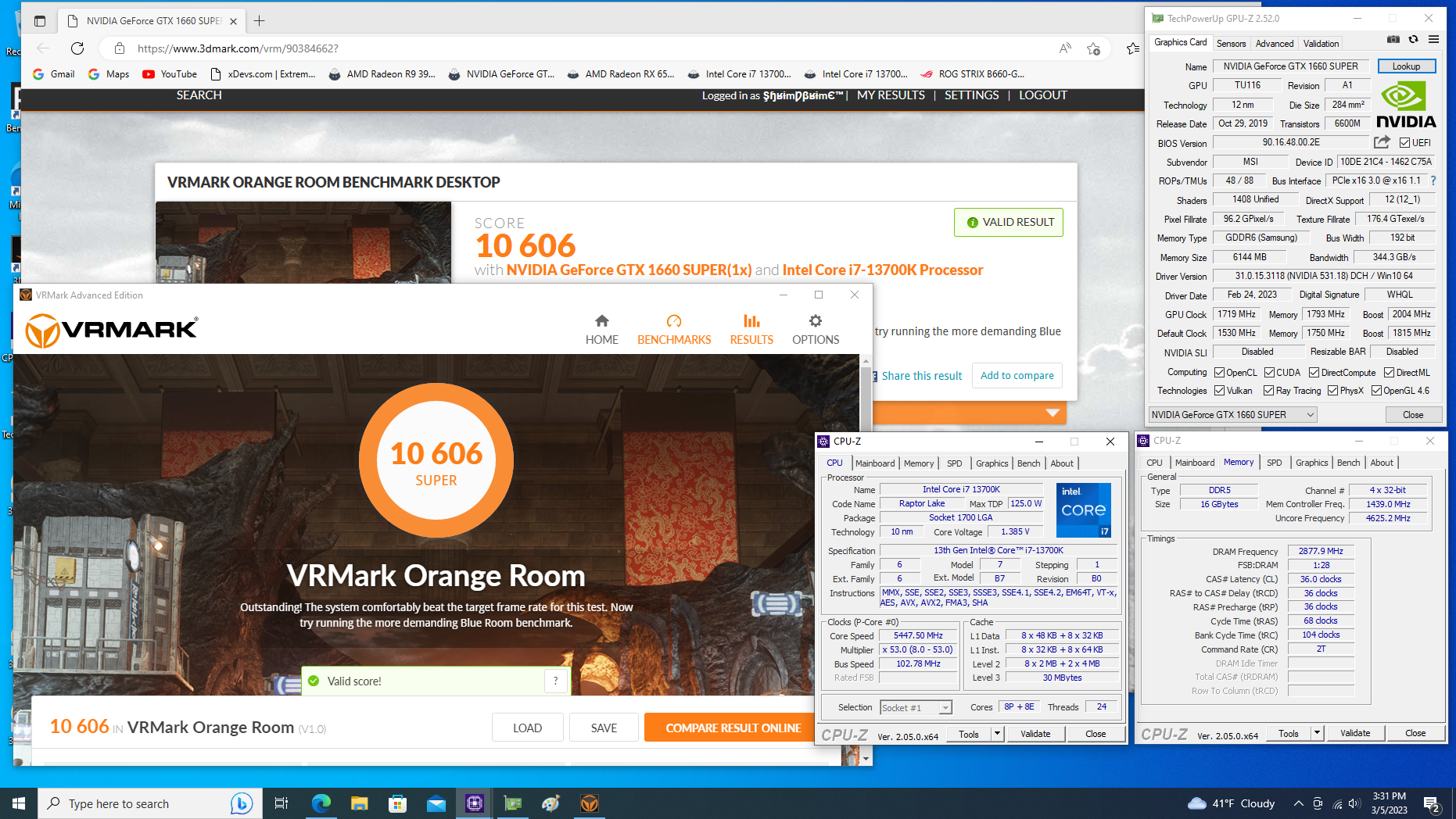
Task: Click the SAVE button in VRMark
Action: tap(604, 728)
